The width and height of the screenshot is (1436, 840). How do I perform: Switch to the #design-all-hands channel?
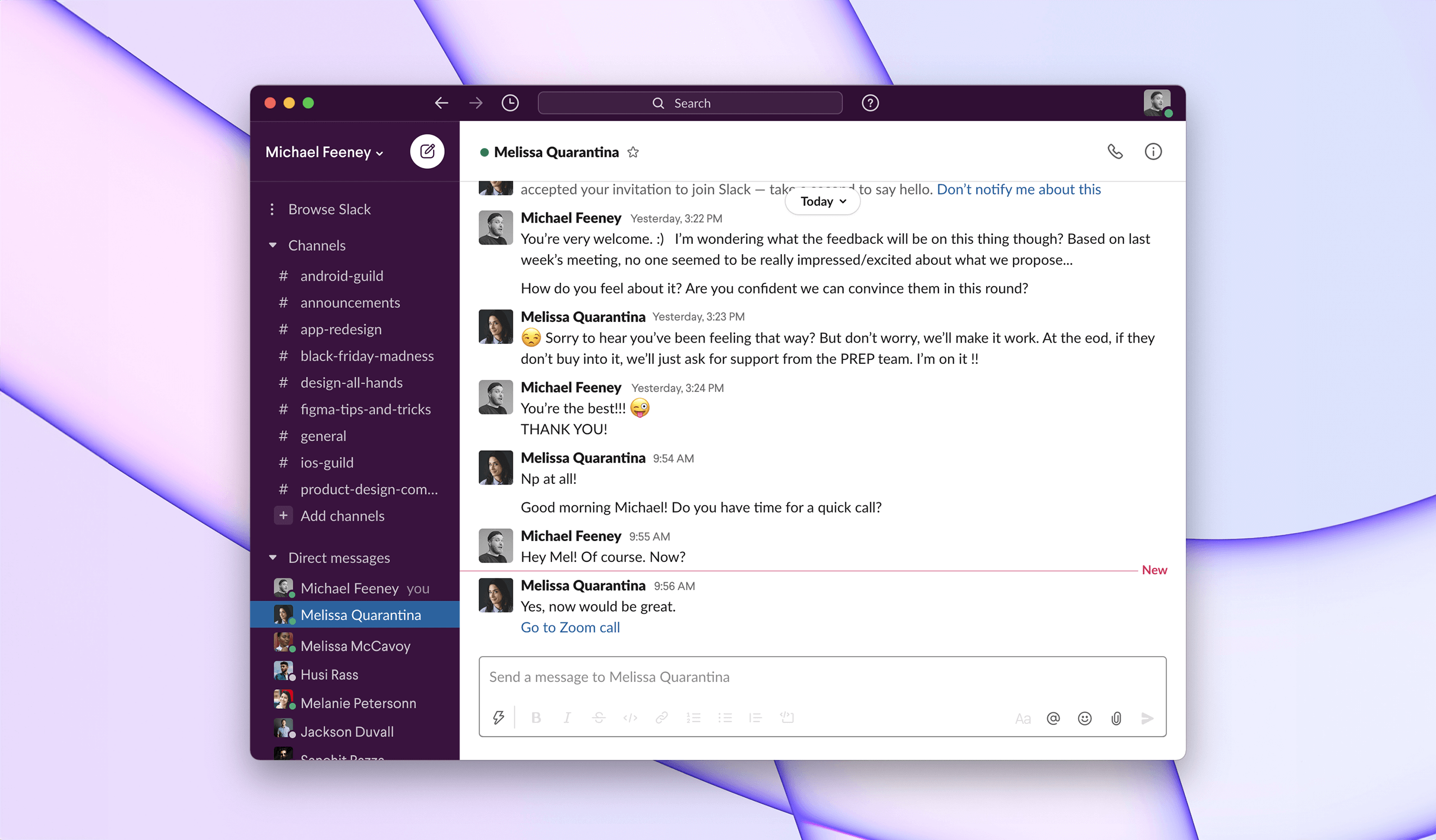point(352,382)
